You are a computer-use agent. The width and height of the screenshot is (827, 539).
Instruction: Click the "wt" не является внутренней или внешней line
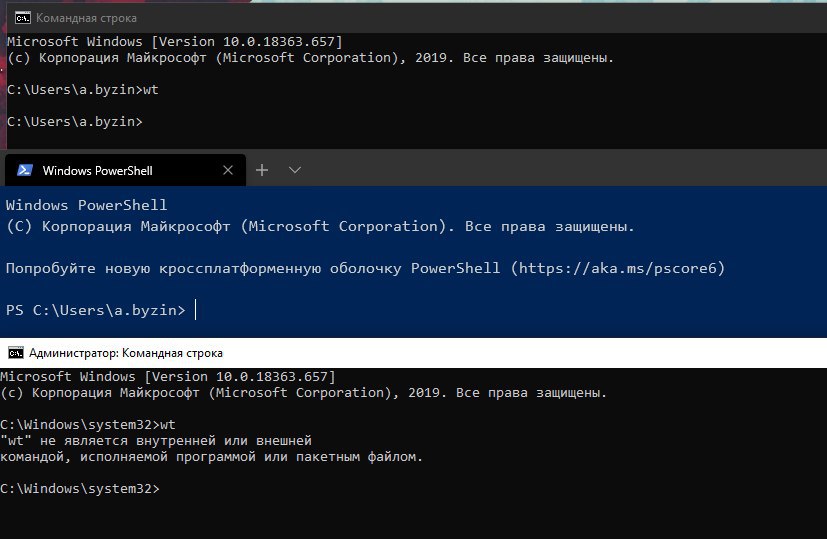coord(156,441)
